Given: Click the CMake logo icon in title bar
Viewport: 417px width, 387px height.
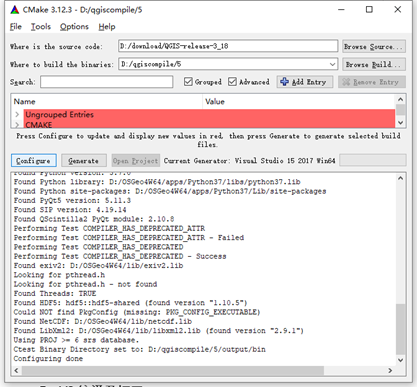Looking at the screenshot, I should 15,10.
